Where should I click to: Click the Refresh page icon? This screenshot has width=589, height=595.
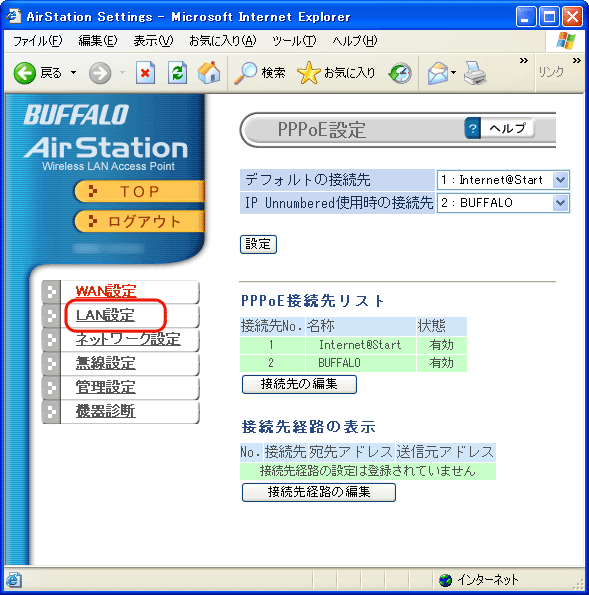tap(178, 72)
